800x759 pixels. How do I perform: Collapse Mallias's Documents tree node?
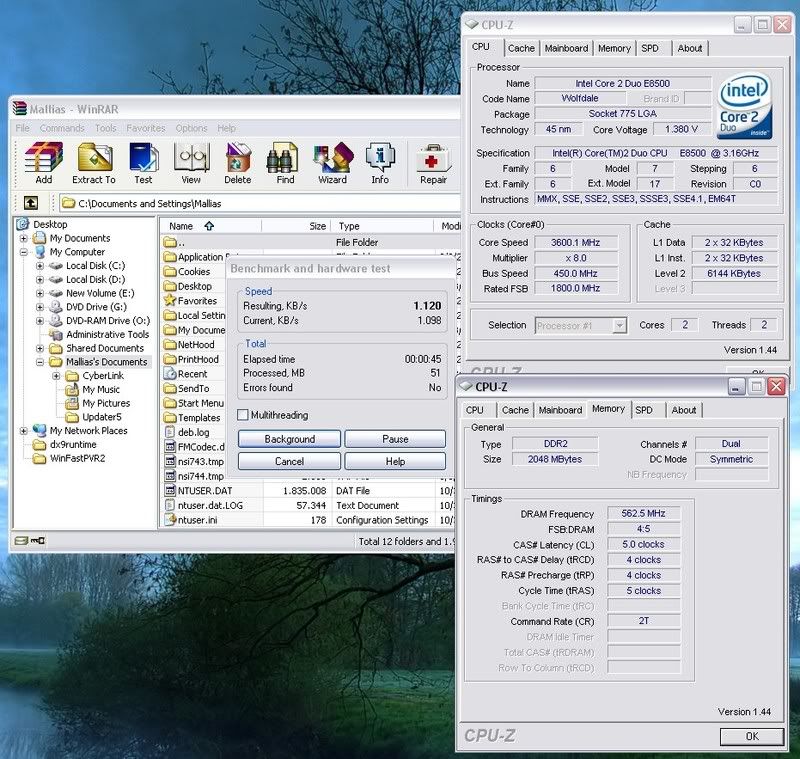40,362
